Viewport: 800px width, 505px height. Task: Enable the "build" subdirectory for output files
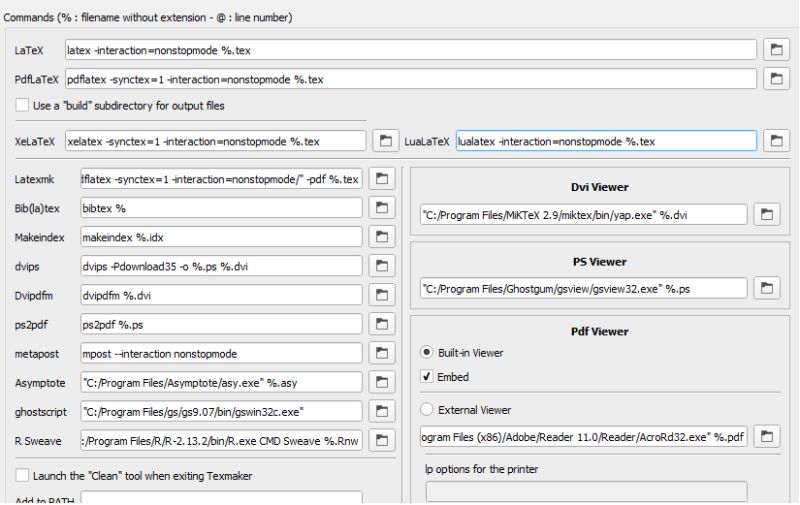pos(22,105)
